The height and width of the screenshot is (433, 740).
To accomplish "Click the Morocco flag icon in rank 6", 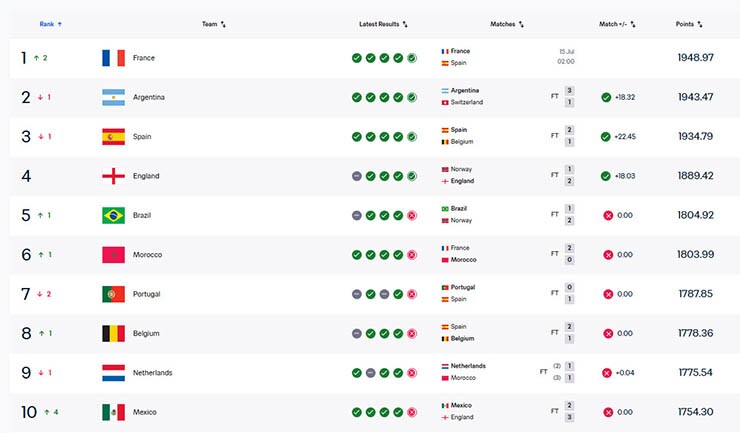I will 113,255.
